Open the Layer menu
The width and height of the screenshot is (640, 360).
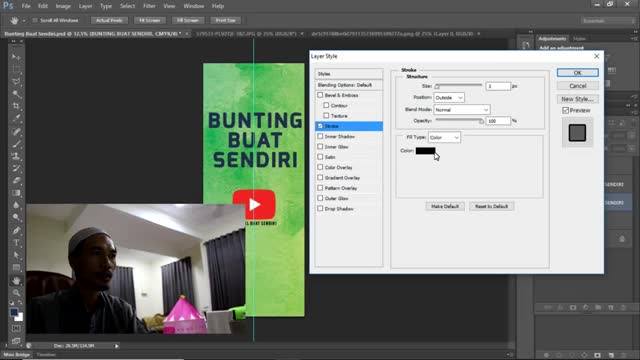pyautogui.click(x=85, y=6)
